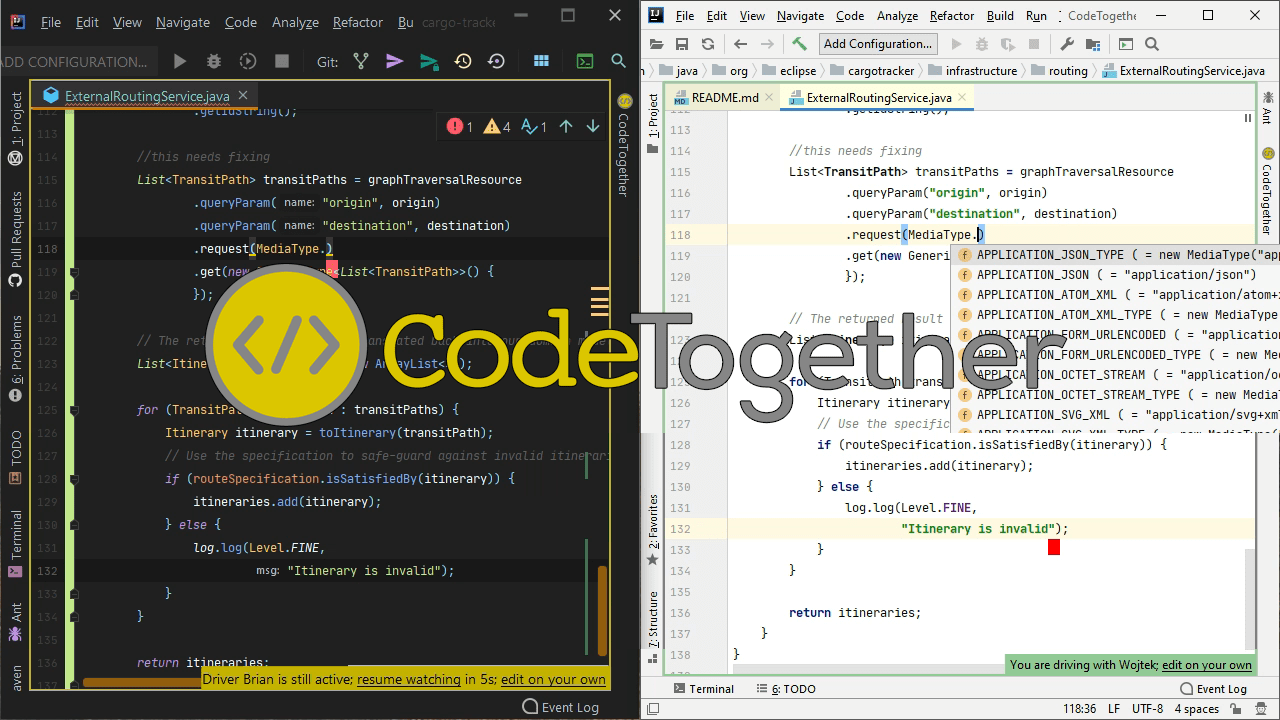Open the ADD CONFIGURATION dropdown in dark IDE

(78, 61)
